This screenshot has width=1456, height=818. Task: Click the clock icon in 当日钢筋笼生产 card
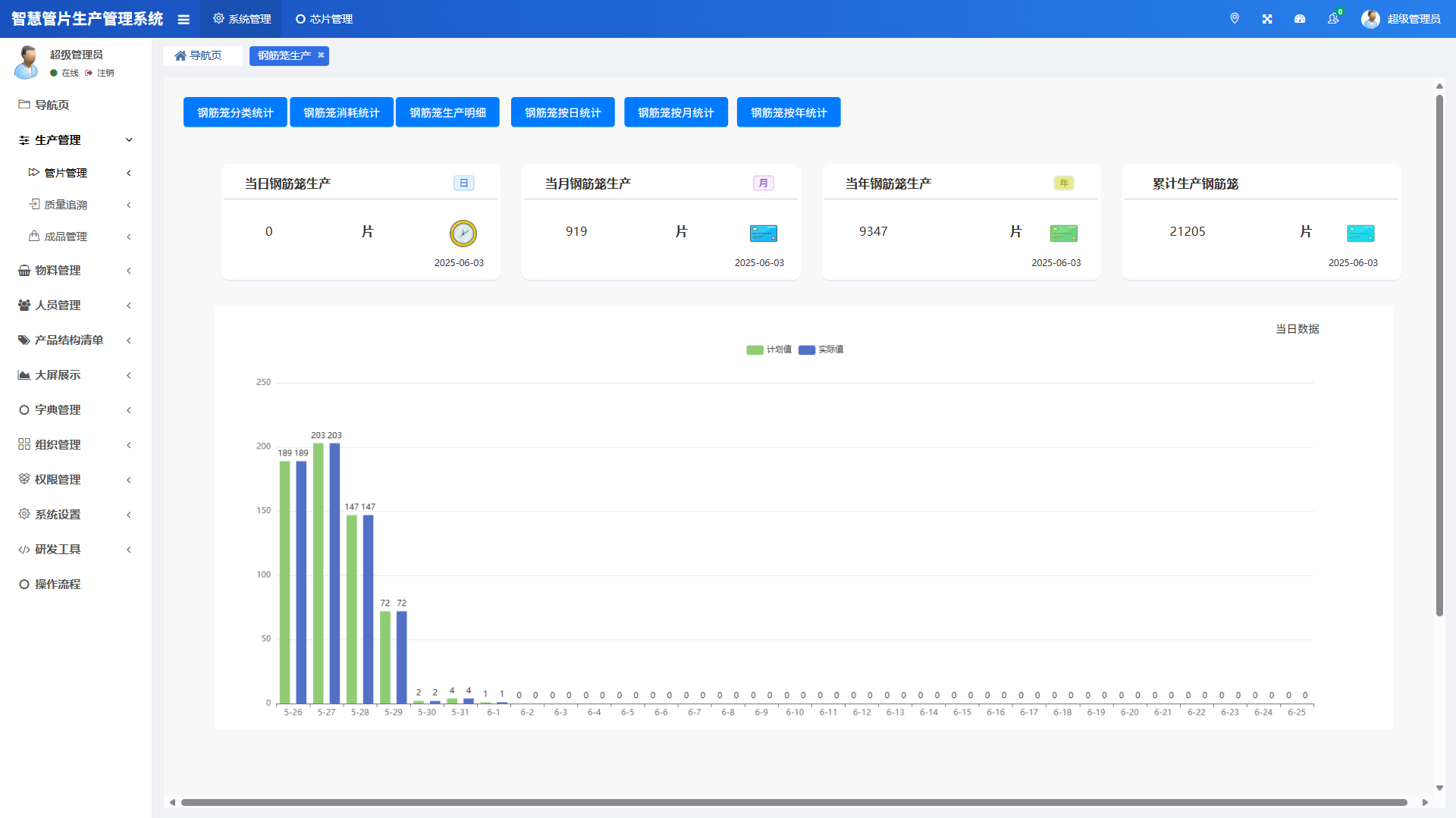click(x=463, y=233)
